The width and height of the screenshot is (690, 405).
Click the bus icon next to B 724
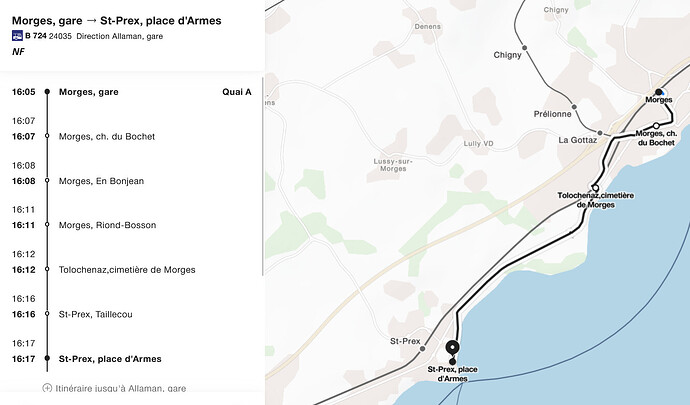(x=17, y=36)
